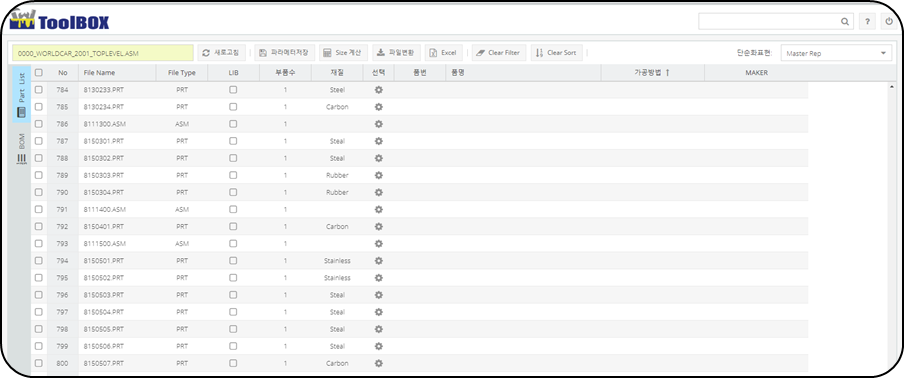Toggle the select-all header checkbox

39,73
